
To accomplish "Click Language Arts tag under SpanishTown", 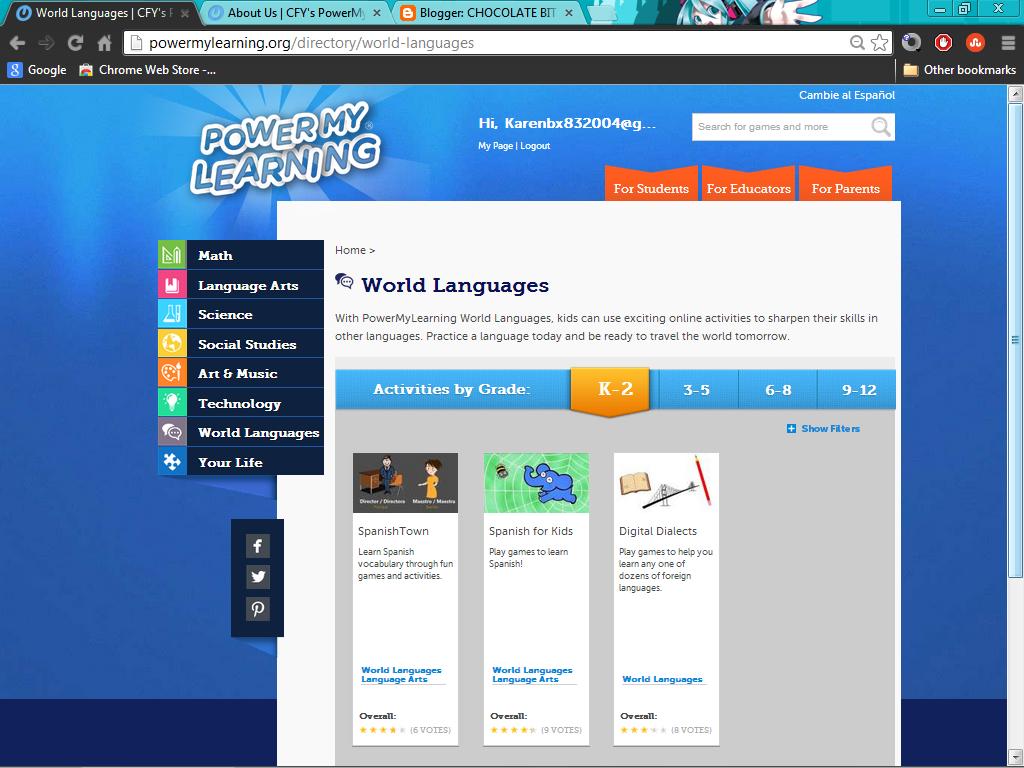I will point(394,680).
